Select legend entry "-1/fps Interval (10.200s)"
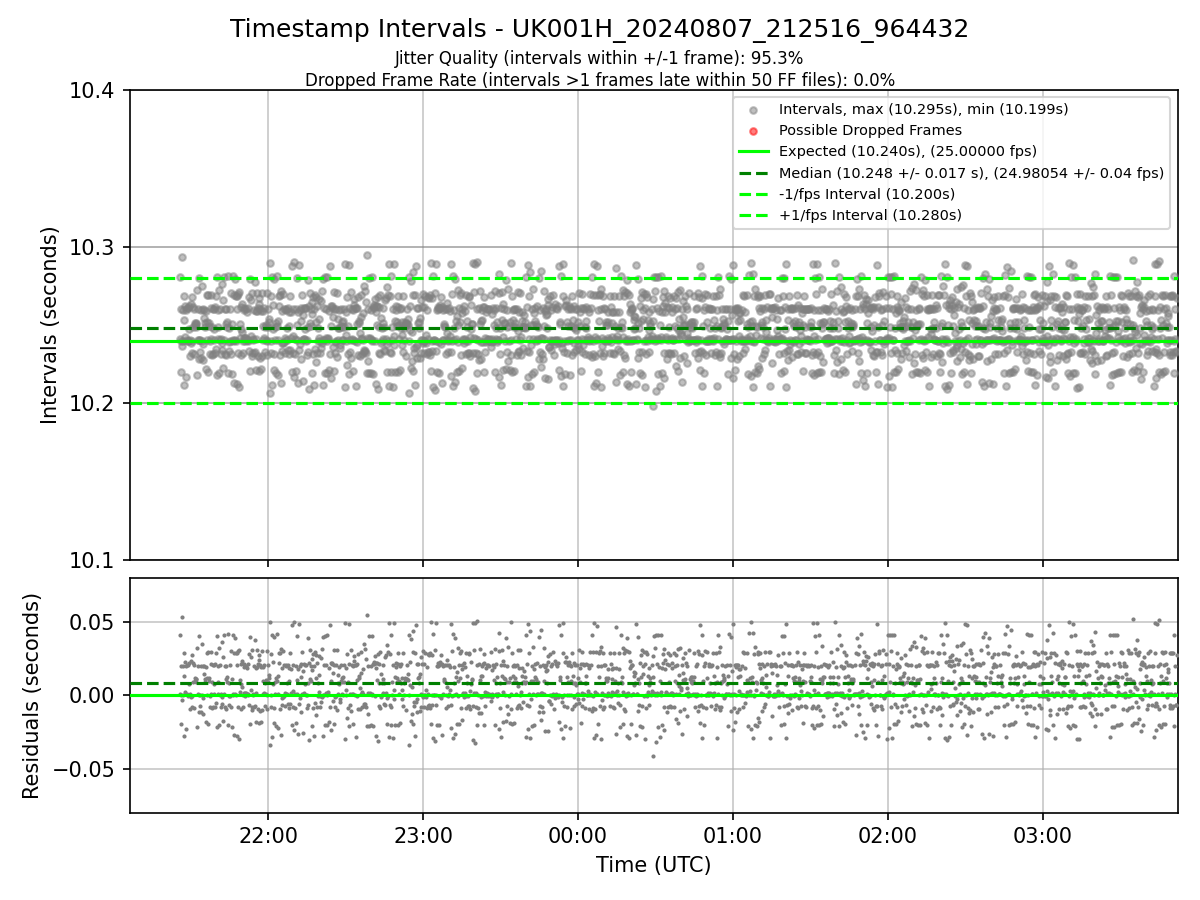The image size is (1200, 900). point(866,194)
